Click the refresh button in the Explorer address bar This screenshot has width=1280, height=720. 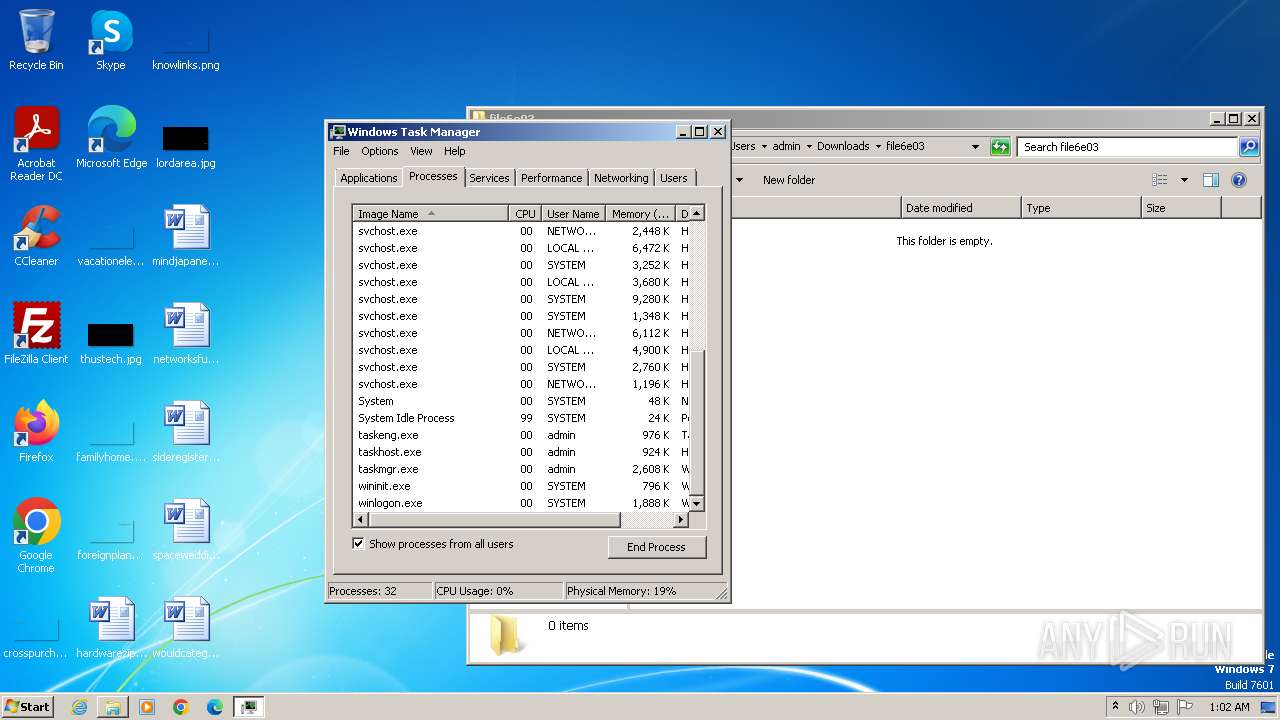pyautogui.click(x=1000, y=147)
